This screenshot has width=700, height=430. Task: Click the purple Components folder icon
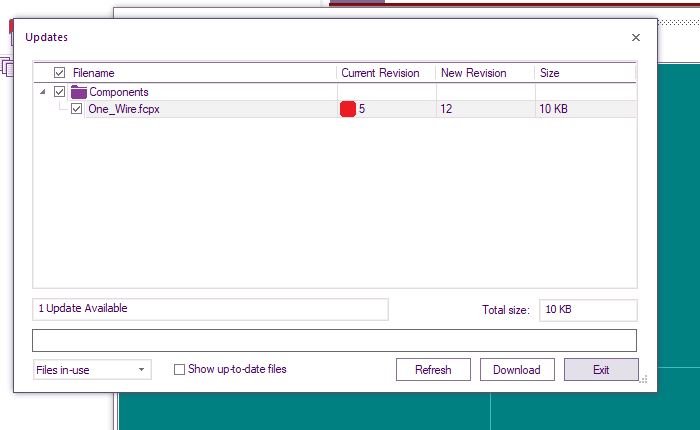click(x=78, y=92)
